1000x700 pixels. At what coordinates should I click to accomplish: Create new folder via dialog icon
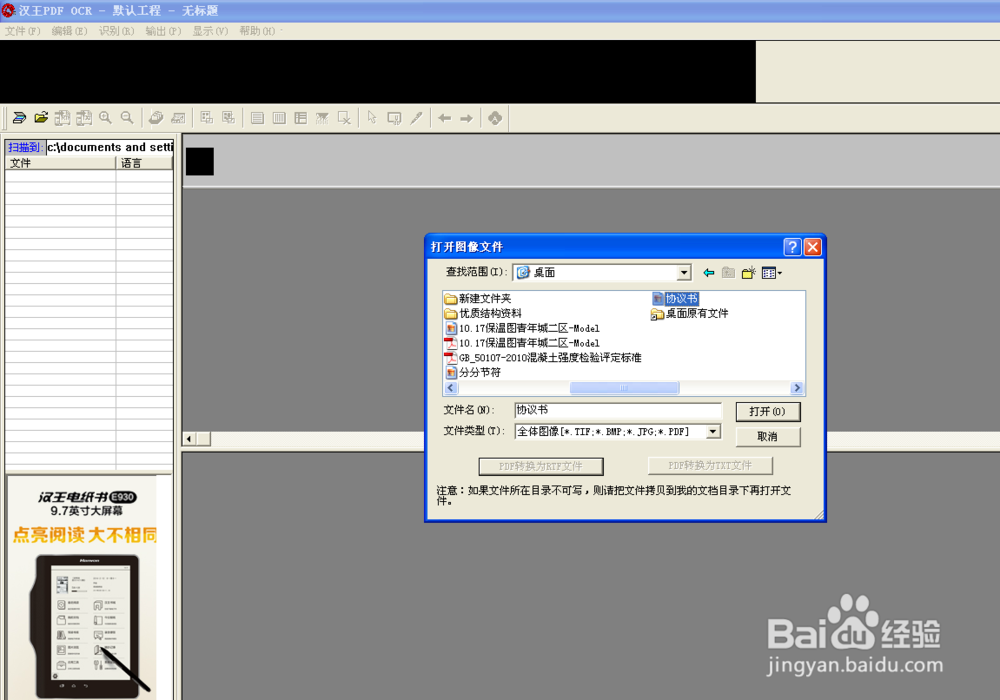[748, 273]
